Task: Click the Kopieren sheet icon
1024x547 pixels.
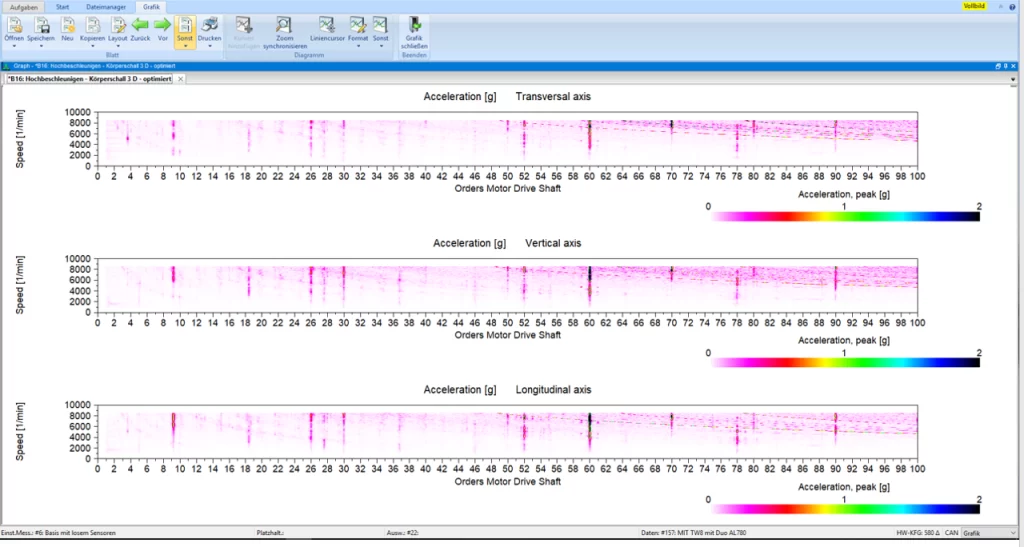Action: click(92, 24)
